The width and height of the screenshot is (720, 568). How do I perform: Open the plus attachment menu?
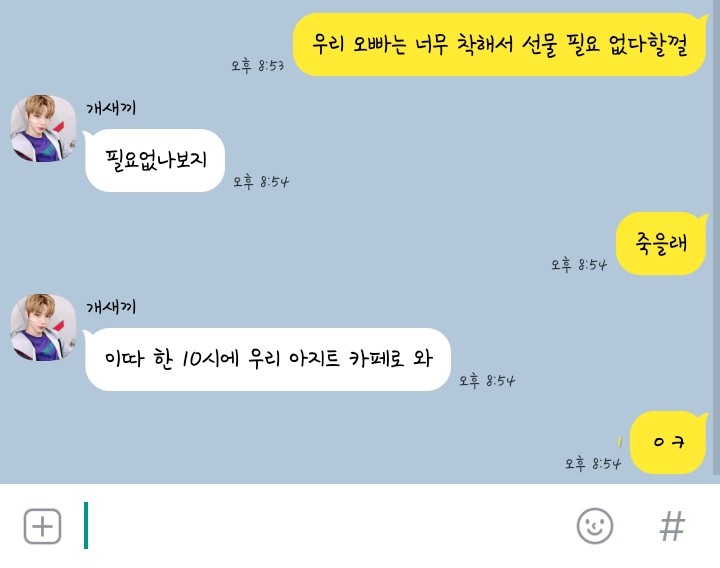[x=42, y=526]
